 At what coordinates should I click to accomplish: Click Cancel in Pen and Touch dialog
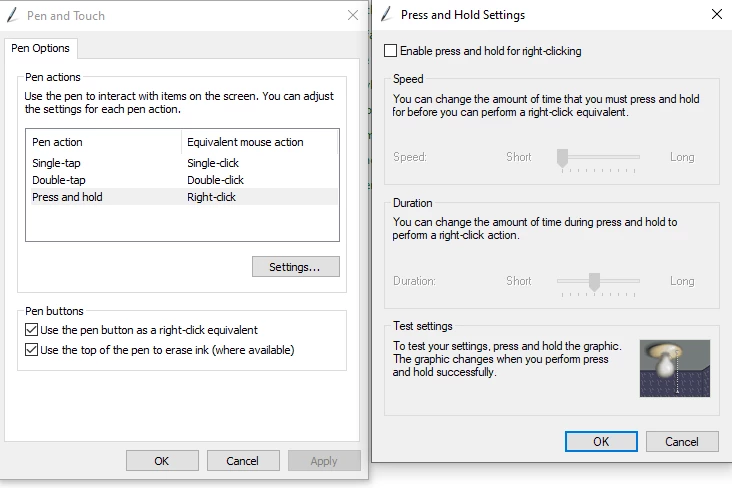[243, 461]
